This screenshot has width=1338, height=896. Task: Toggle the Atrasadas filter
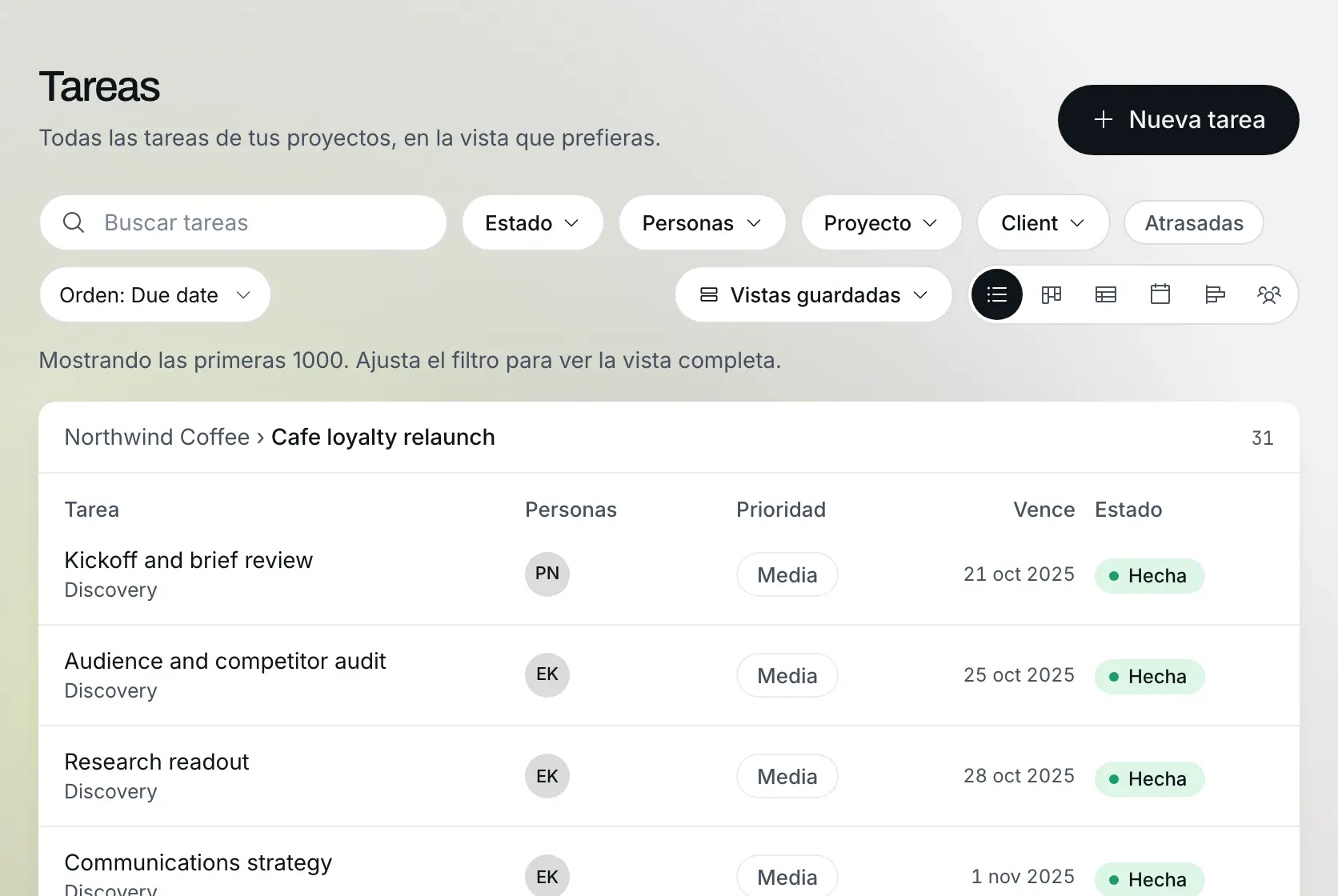pyautogui.click(x=1194, y=222)
